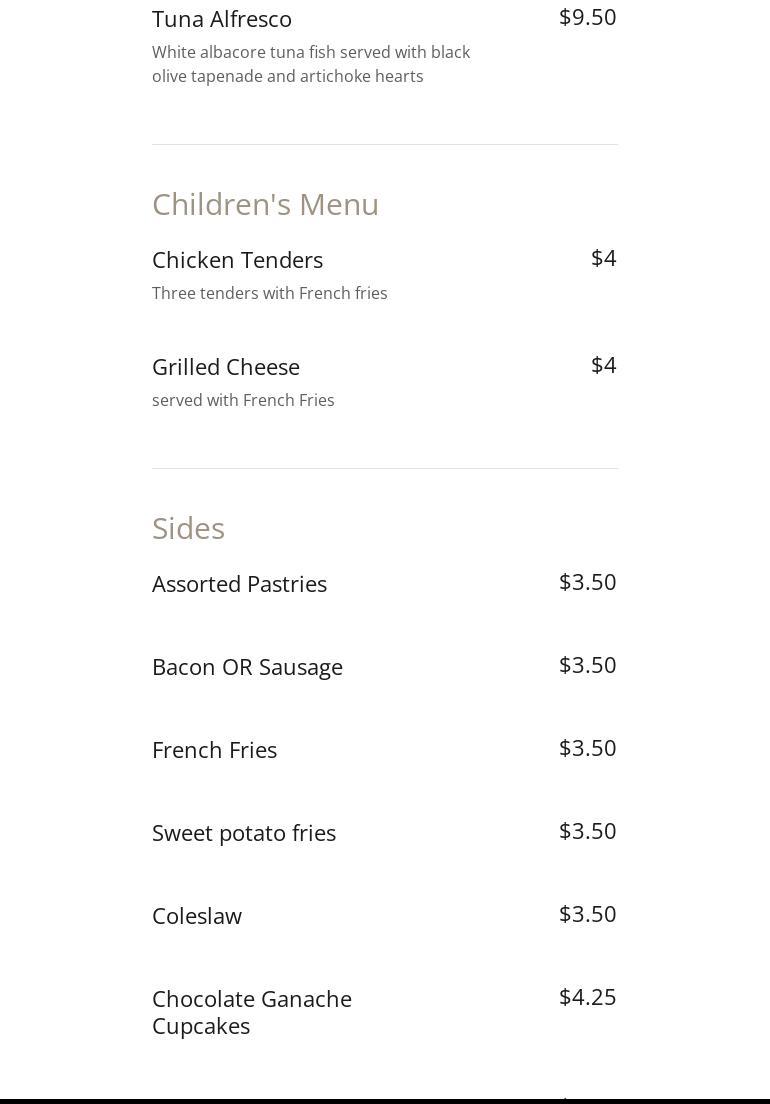Click the $4.25 cupcakes price
770x1104 pixels.
pos(587,997)
